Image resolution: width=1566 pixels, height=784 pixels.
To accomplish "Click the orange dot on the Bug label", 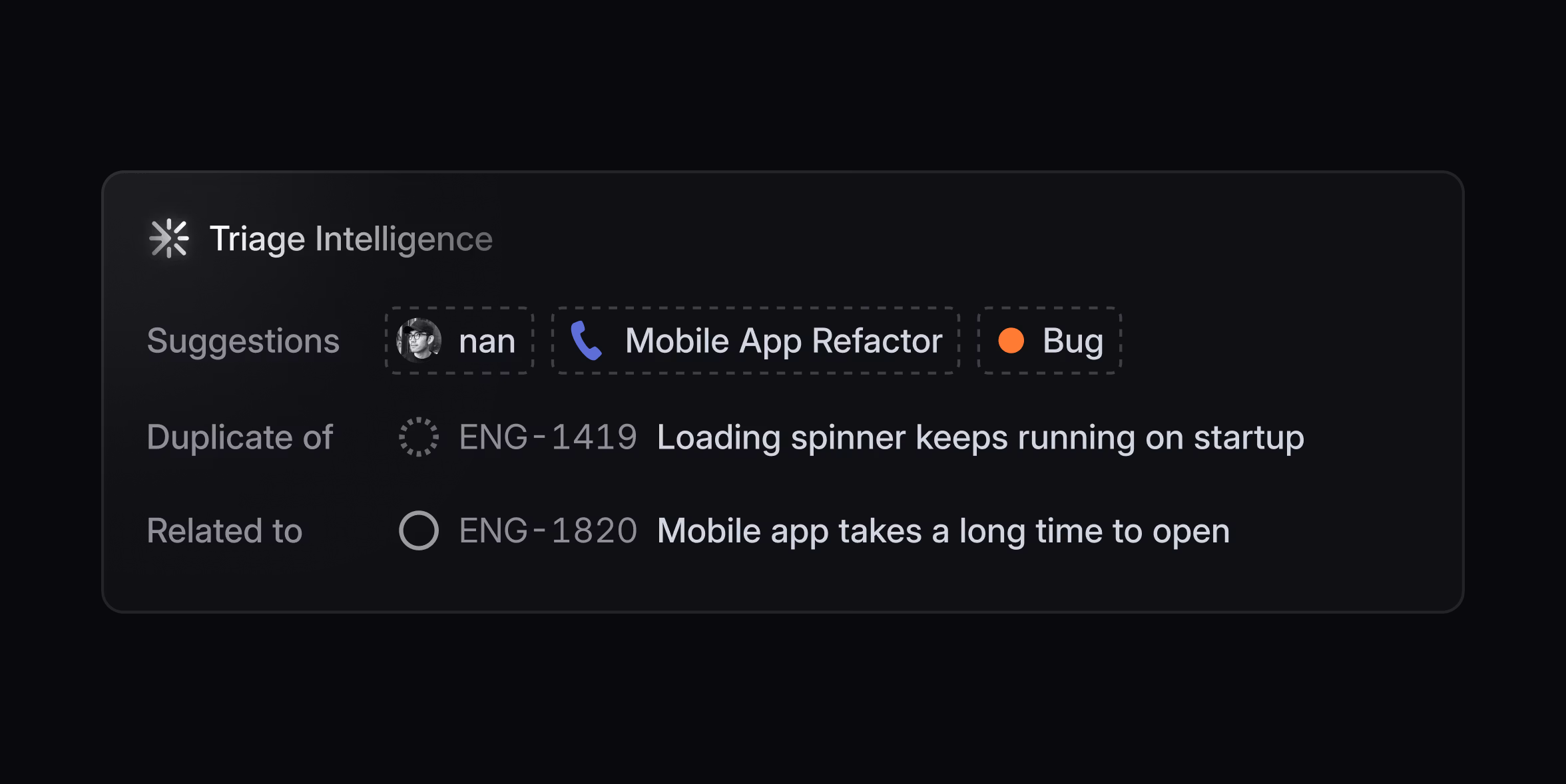I will (x=1011, y=341).
